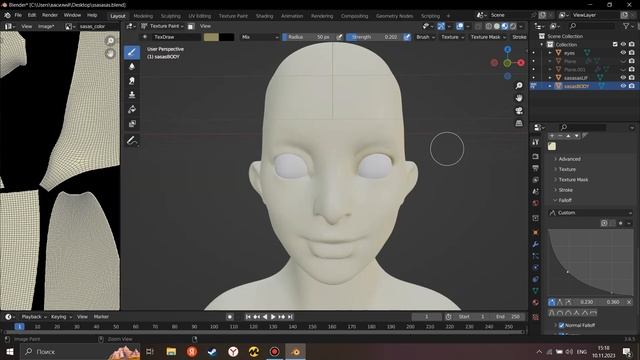The width and height of the screenshot is (640, 360).
Task: Open the Object properties tab
Action: click(536, 232)
